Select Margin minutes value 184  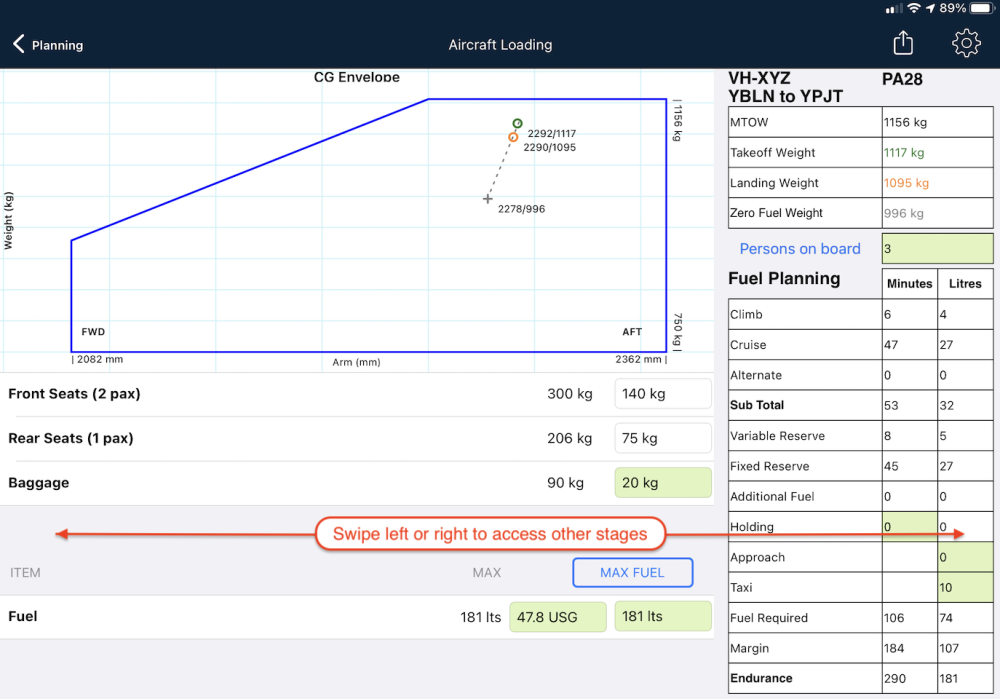tap(909, 648)
